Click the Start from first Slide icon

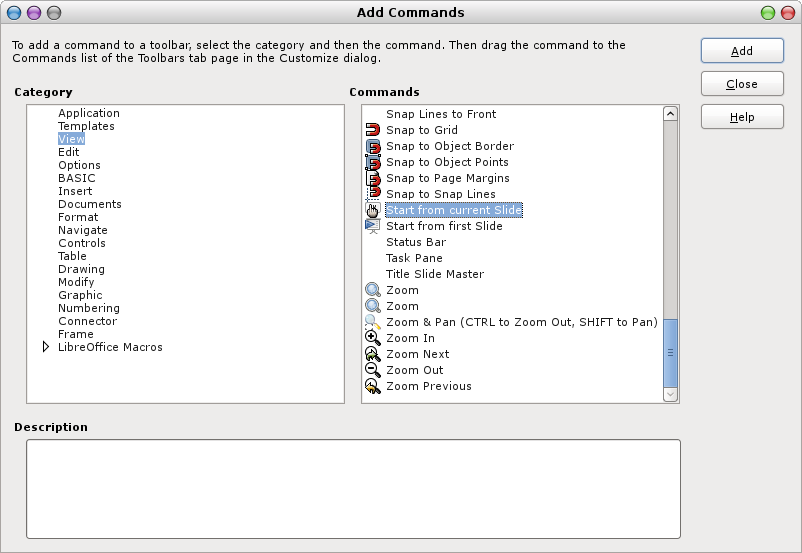tap(373, 226)
